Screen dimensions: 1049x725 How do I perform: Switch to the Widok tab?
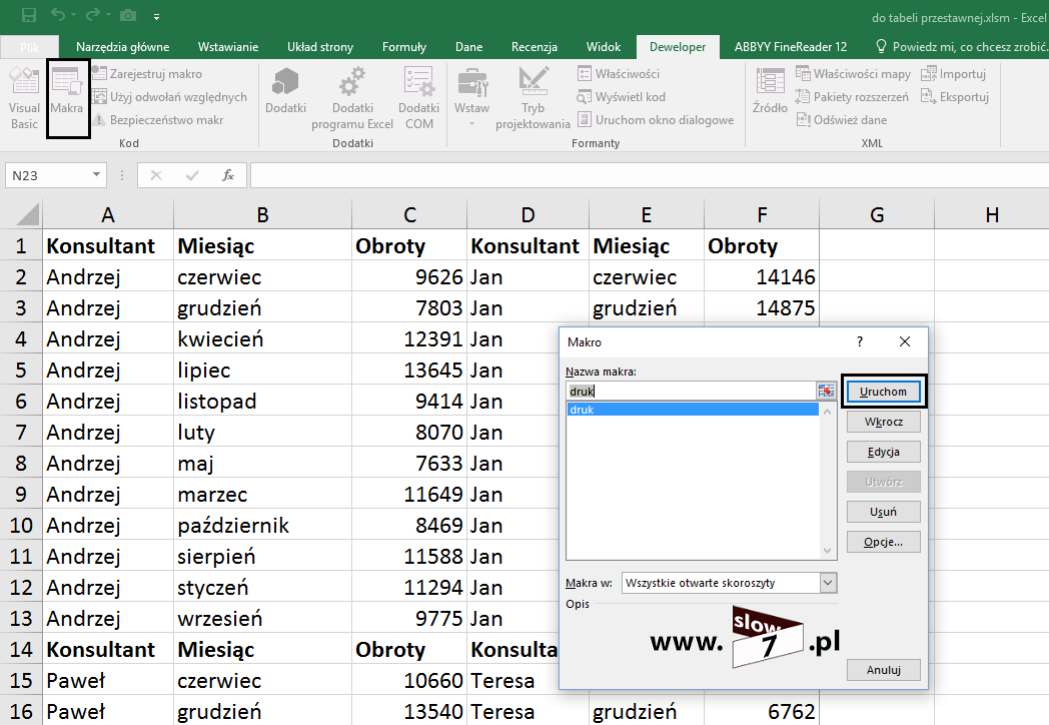click(x=603, y=47)
